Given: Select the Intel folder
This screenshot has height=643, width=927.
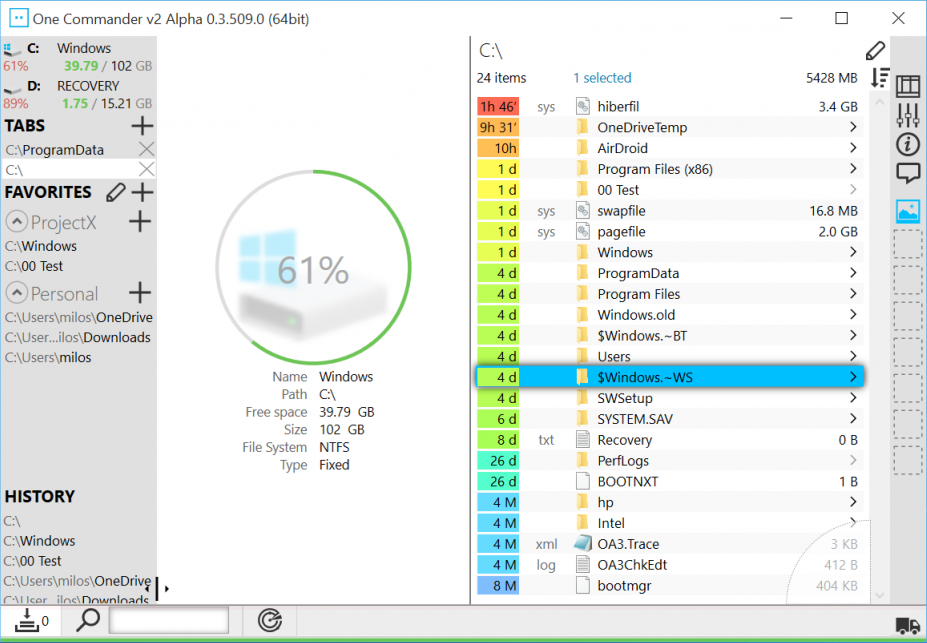Looking at the screenshot, I should (670, 522).
